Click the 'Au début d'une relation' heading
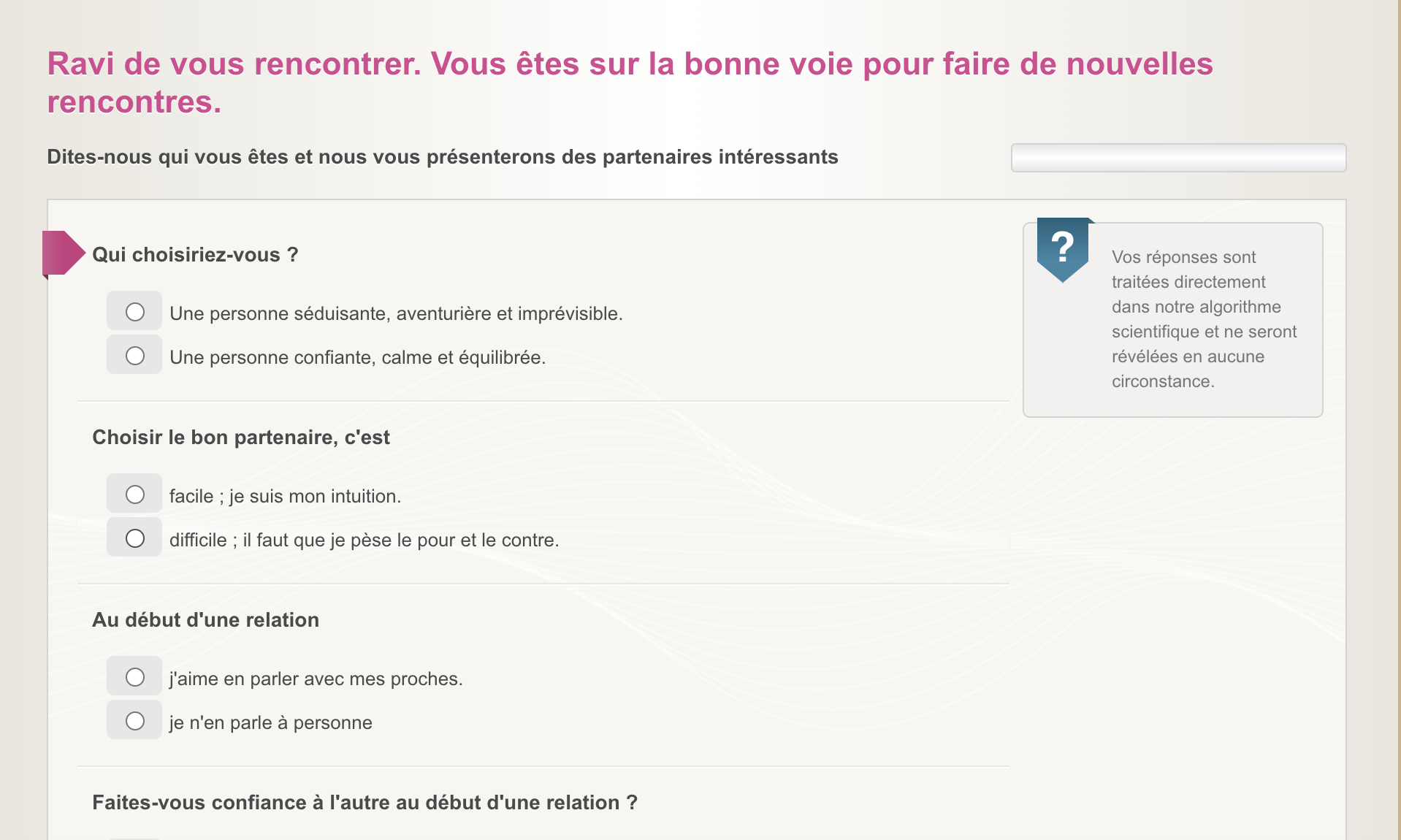 click(x=205, y=620)
